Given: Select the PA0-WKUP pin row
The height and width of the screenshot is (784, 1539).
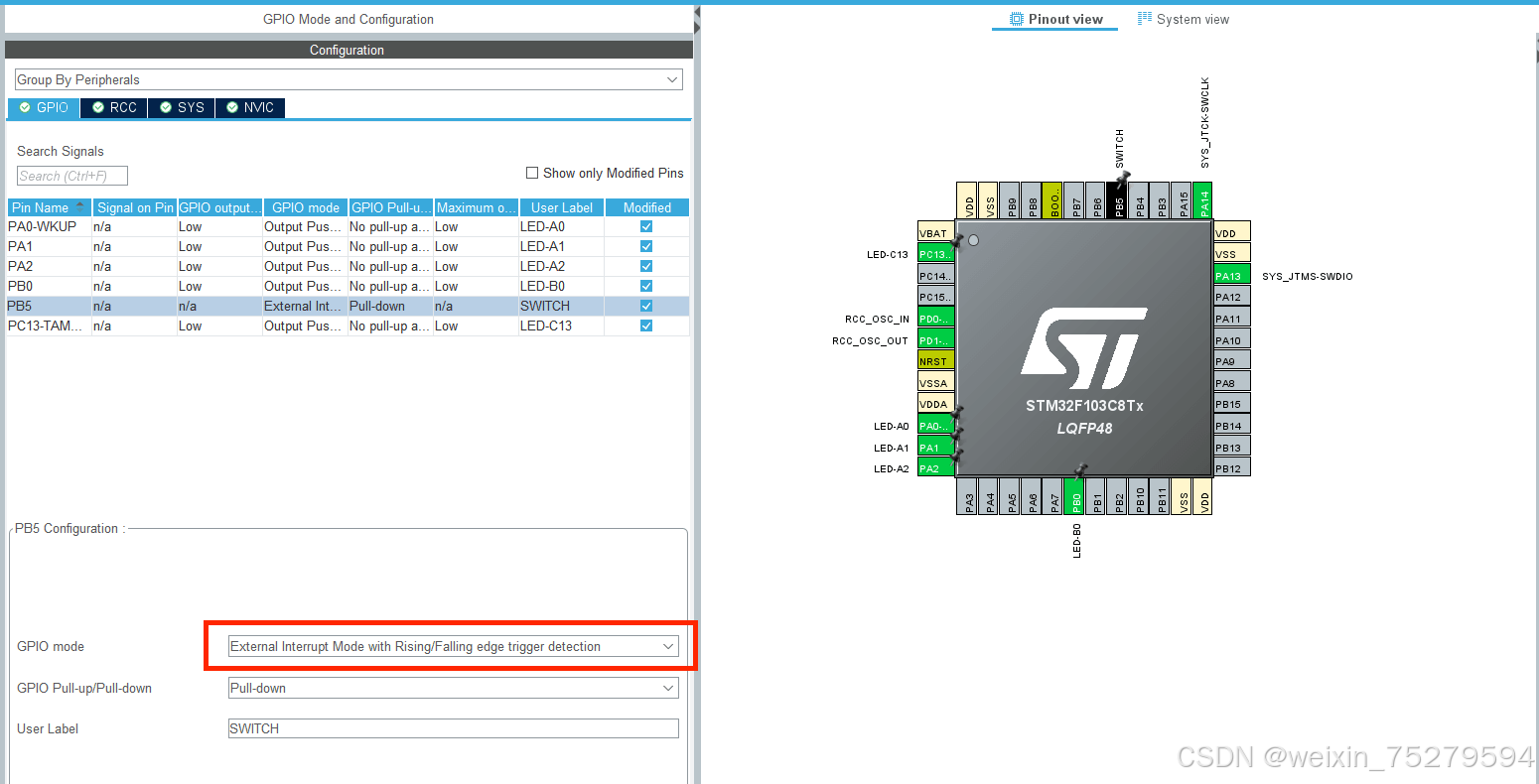Looking at the screenshot, I should (348, 226).
